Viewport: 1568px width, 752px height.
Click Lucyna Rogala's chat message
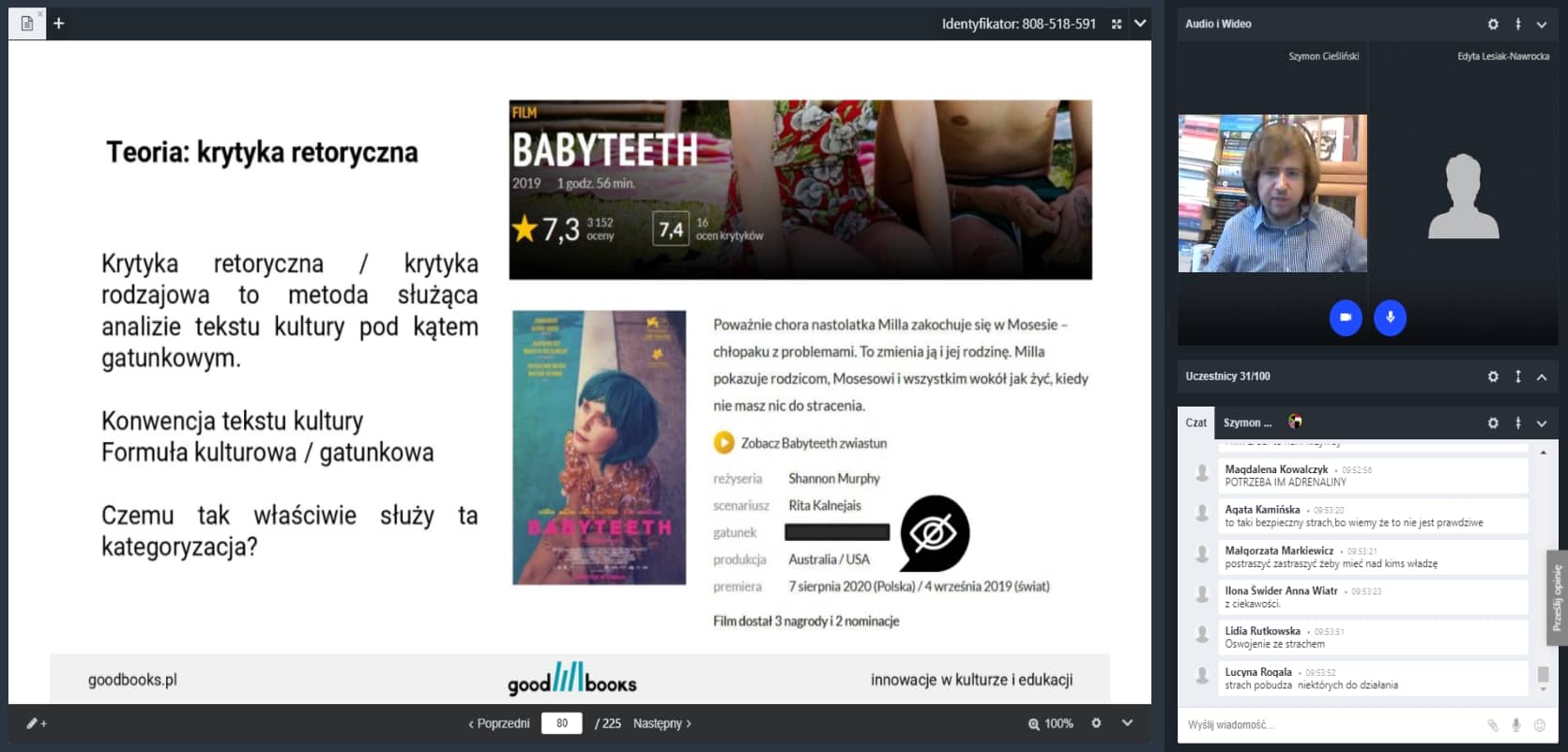click(1373, 679)
